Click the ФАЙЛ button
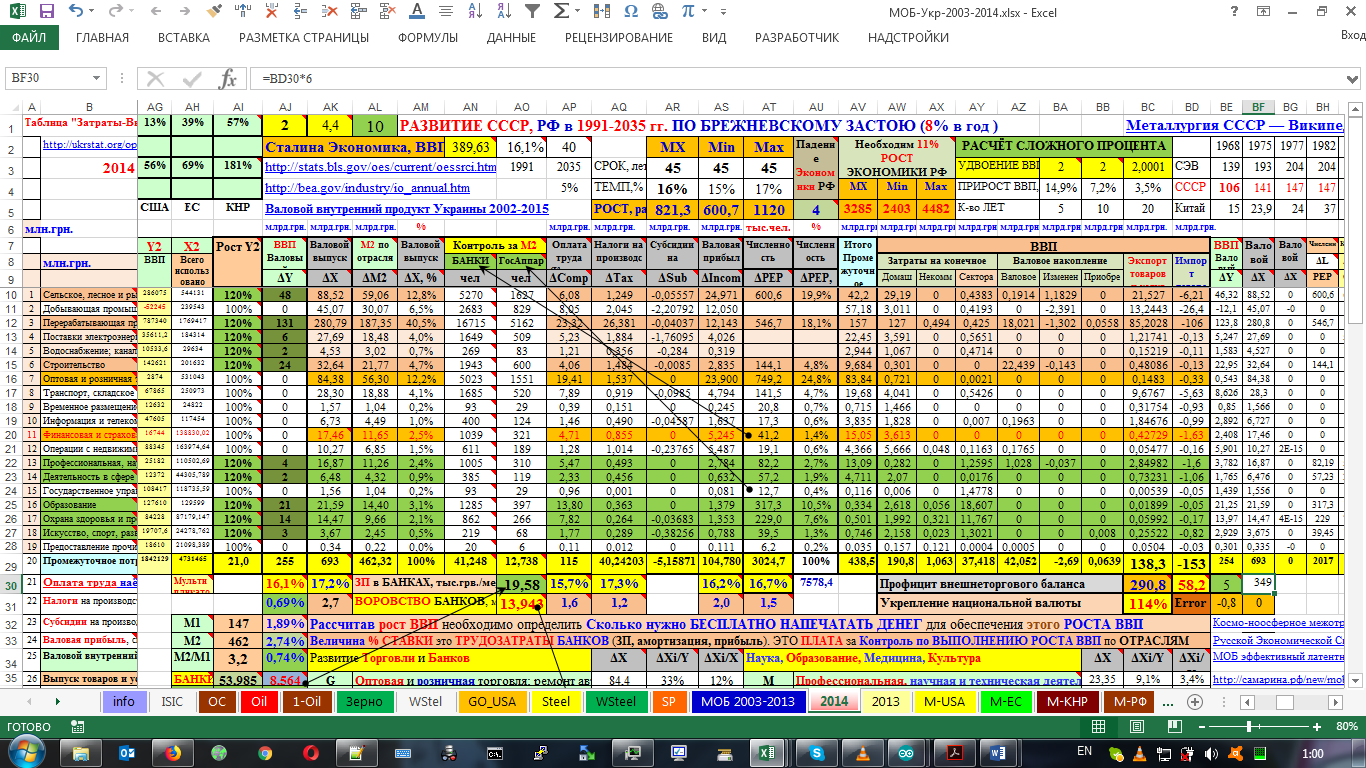The width and height of the screenshot is (1366, 768). [x=29, y=38]
